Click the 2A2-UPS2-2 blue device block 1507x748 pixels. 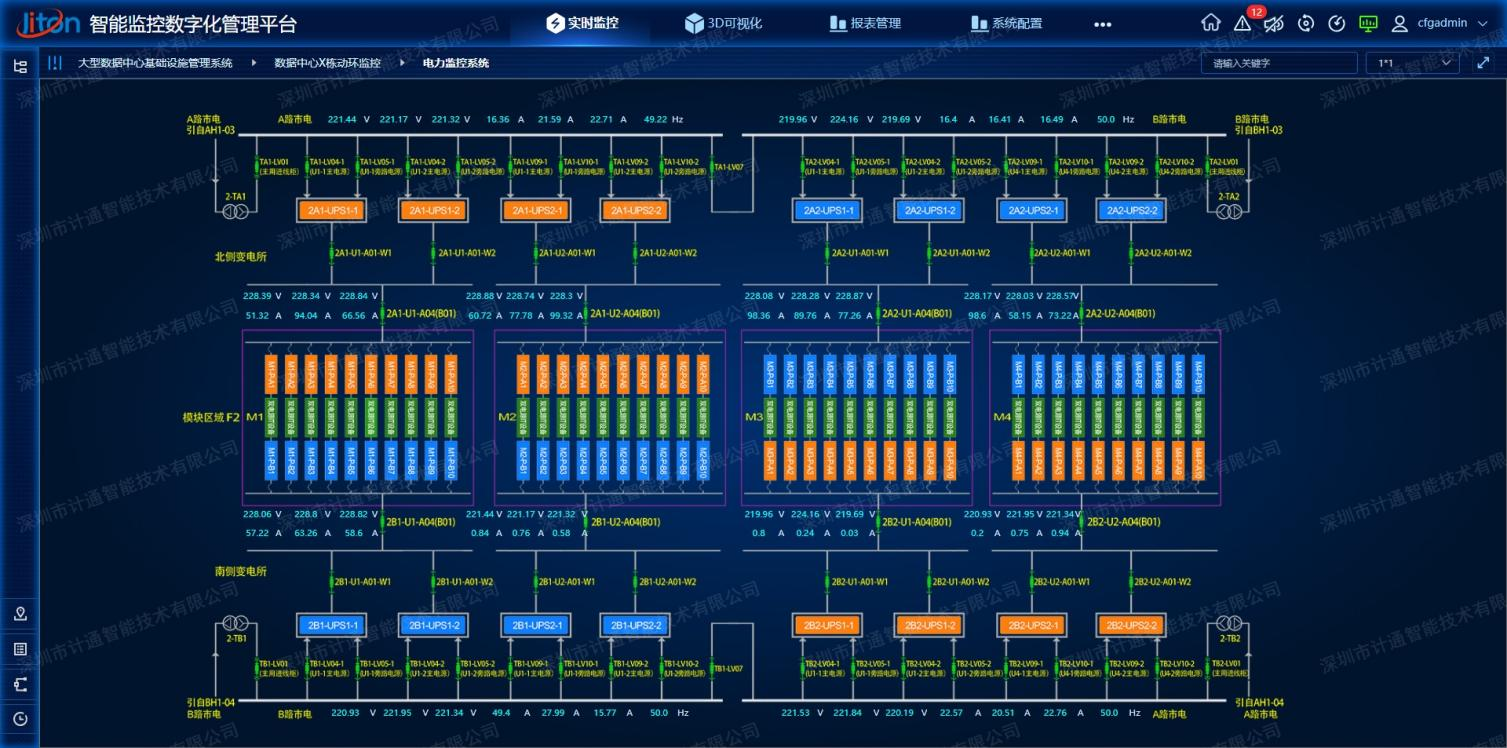(1131, 210)
